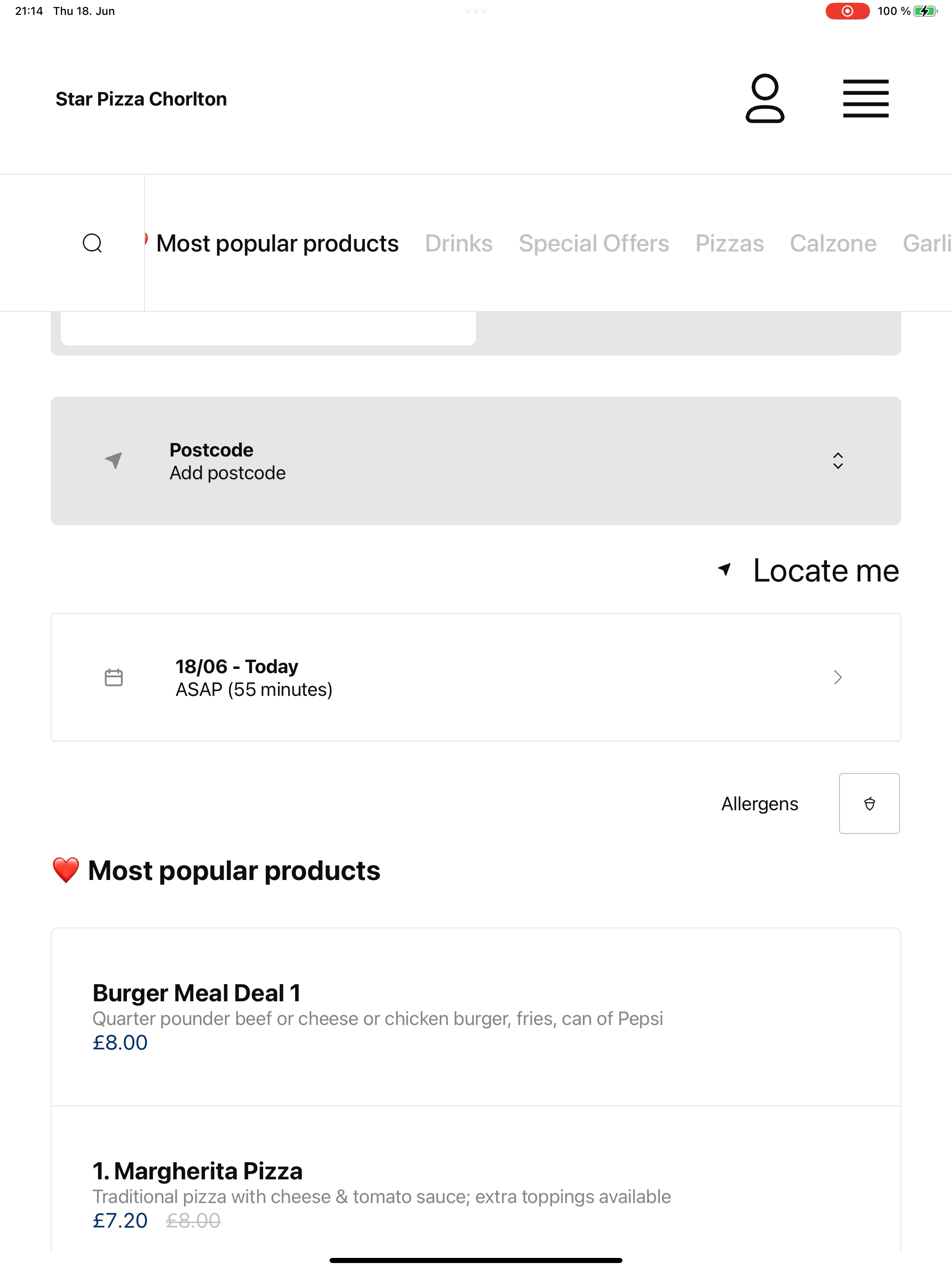This screenshot has height=1270, width=952.
Task: Open the allergens acorn icon button
Action: pos(869,803)
